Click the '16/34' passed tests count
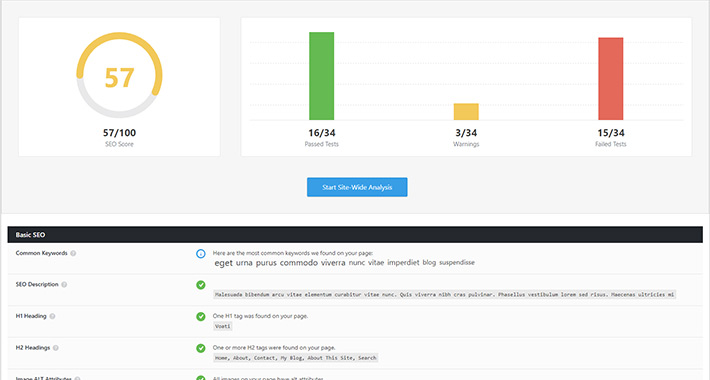This screenshot has width=710, height=380. pos(321,133)
